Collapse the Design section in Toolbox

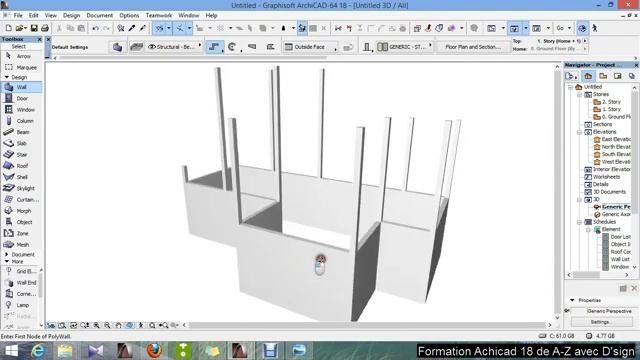click(7, 77)
